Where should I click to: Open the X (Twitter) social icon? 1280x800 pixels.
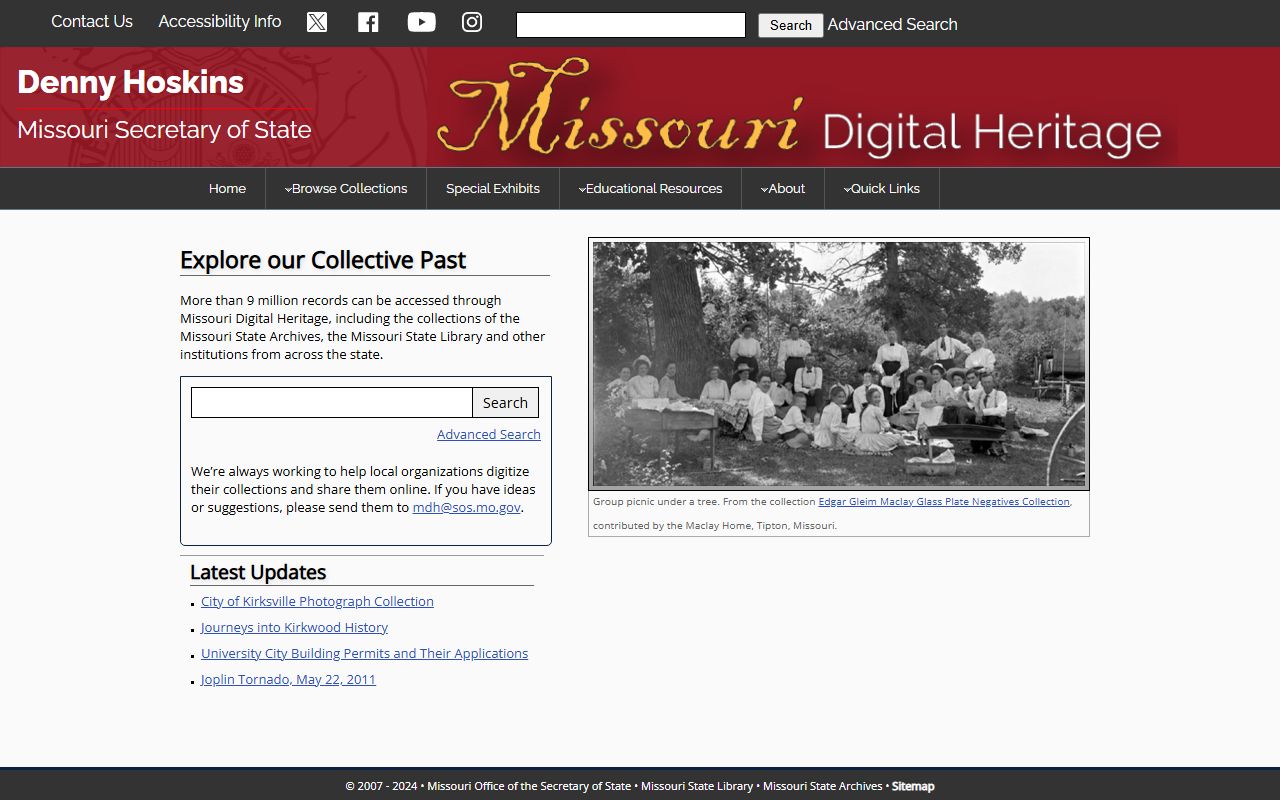point(317,22)
